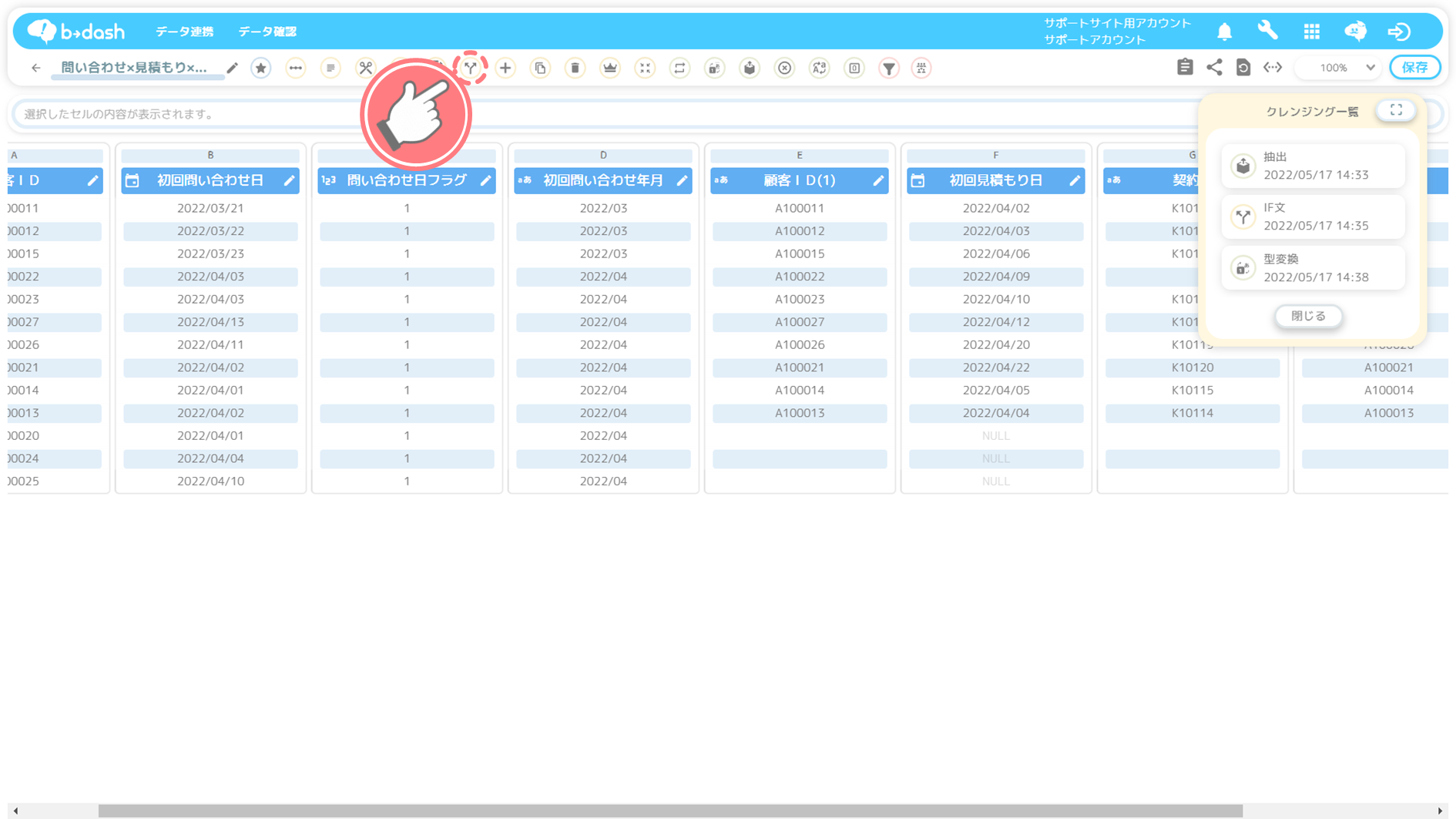1456x819 pixels.
Task: Click the copy column toolbar icon
Action: click(x=540, y=68)
